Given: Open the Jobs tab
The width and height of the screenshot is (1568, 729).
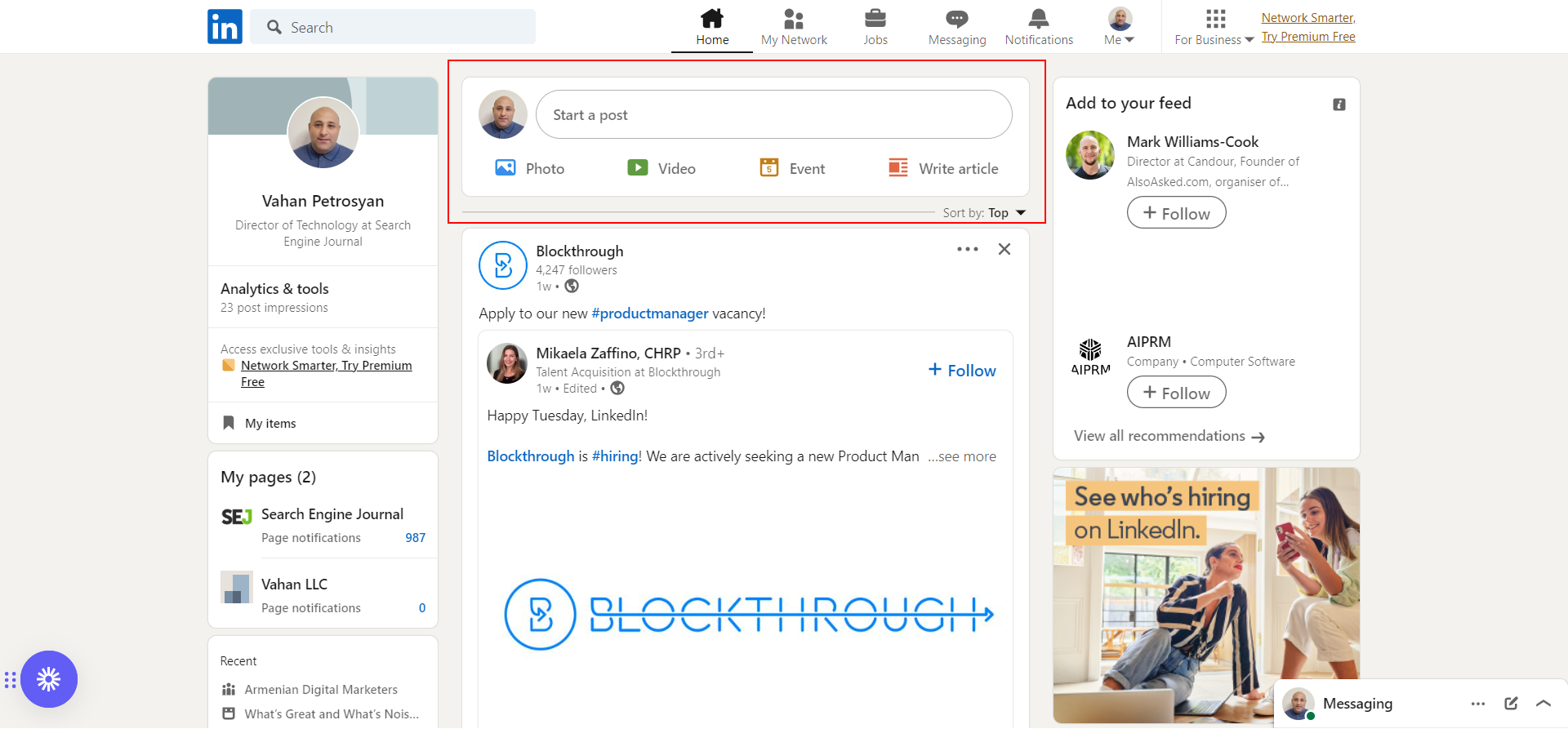Looking at the screenshot, I should click(x=875, y=27).
